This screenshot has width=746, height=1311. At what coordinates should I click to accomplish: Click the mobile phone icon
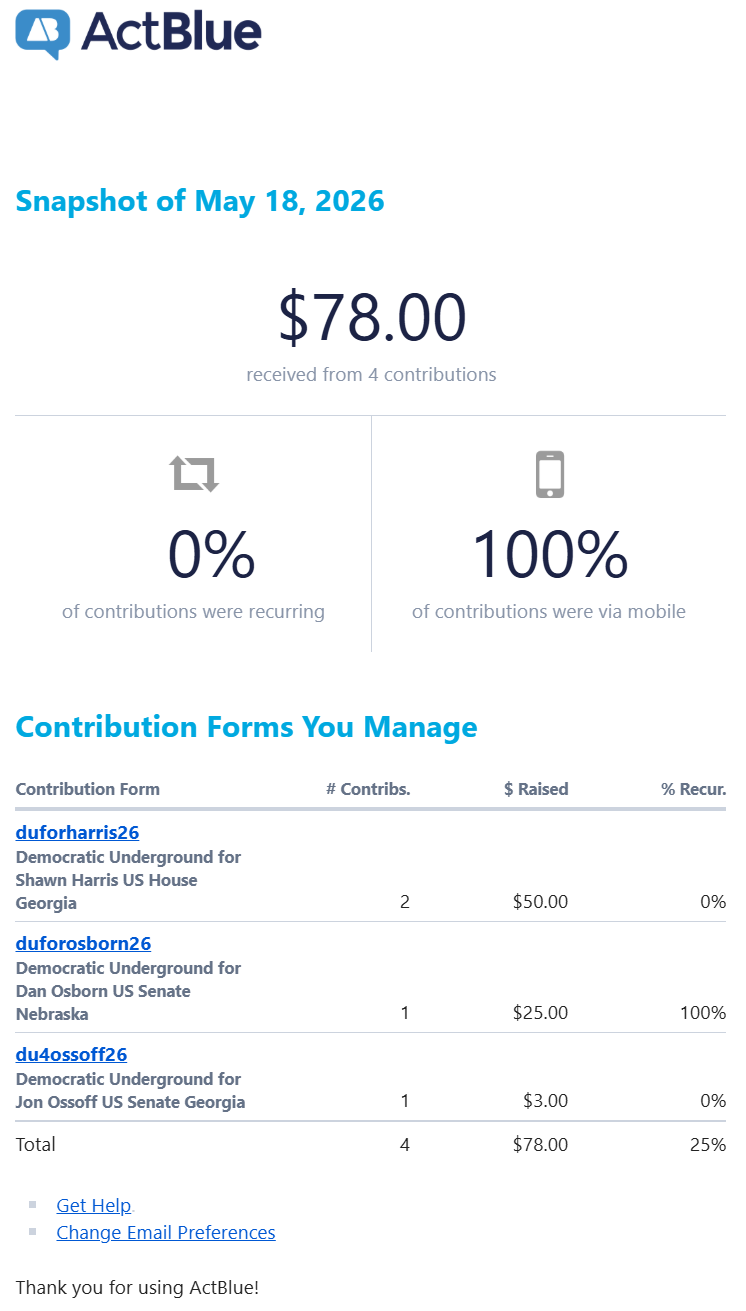tap(550, 474)
